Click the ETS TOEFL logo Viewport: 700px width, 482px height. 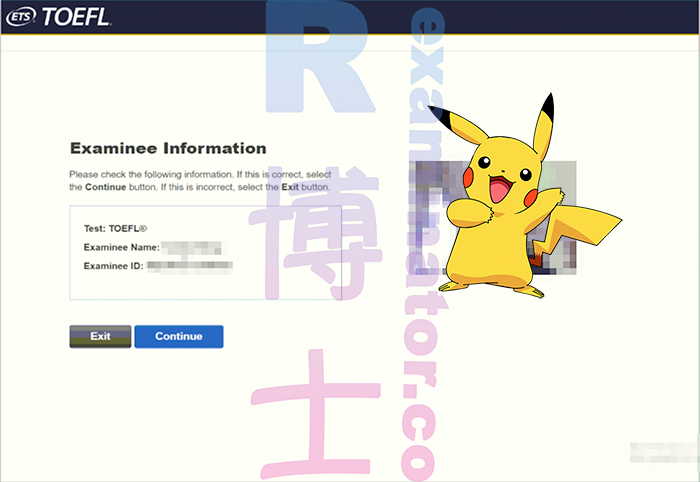(58, 17)
